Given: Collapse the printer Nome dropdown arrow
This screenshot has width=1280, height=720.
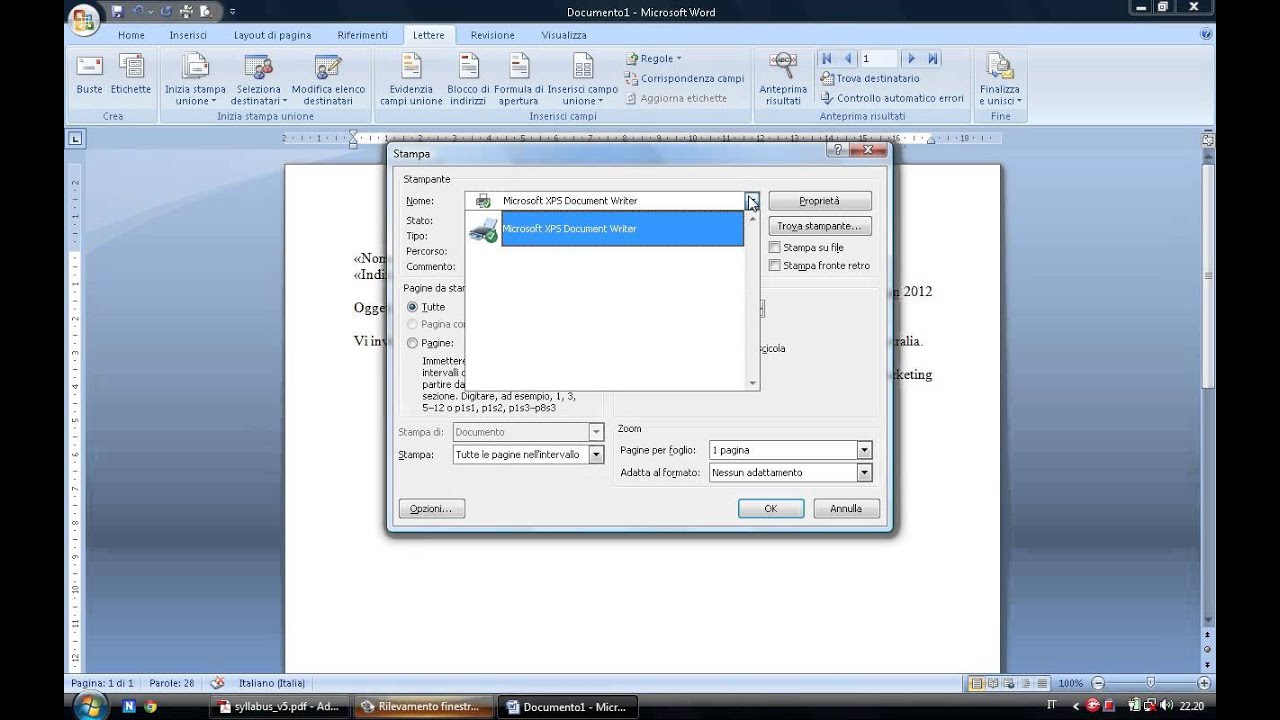Looking at the screenshot, I should point(752,201).
